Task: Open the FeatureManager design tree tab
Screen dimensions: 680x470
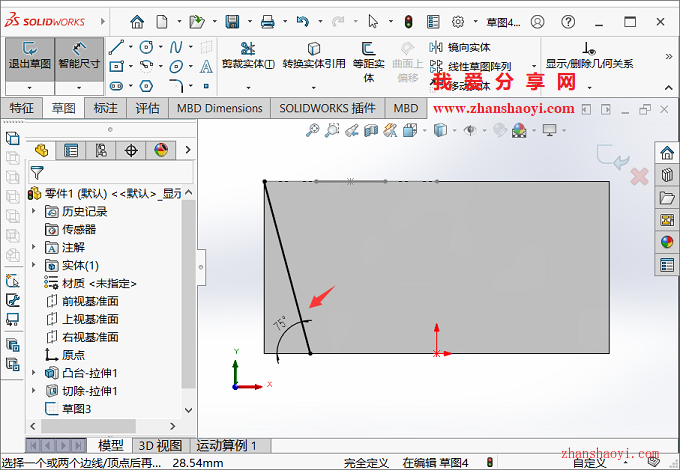Action: pyautogui.click(x=41, y=150)
